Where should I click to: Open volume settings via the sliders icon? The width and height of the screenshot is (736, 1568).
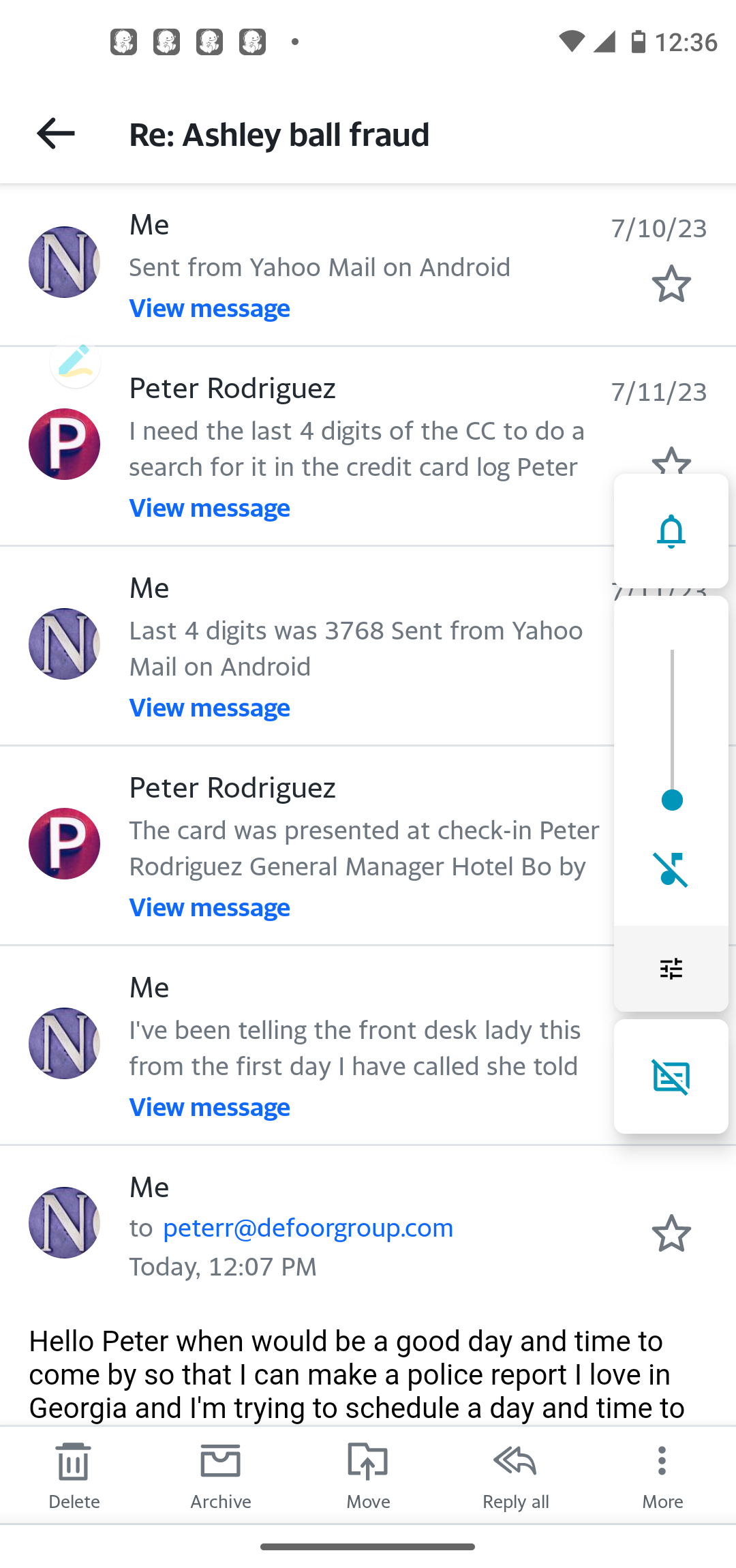pos(671,968)
